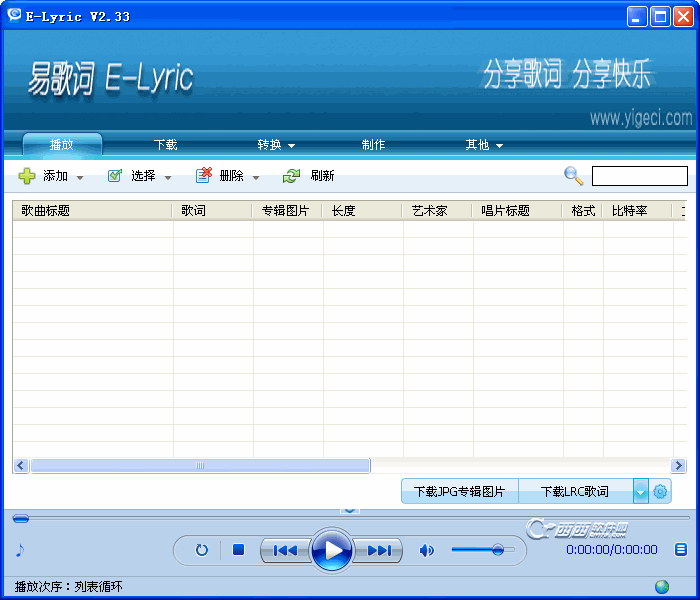The height and width of the screenshot is (600, 700).
Task: Skip to the previous track
Action: [285, 550]
